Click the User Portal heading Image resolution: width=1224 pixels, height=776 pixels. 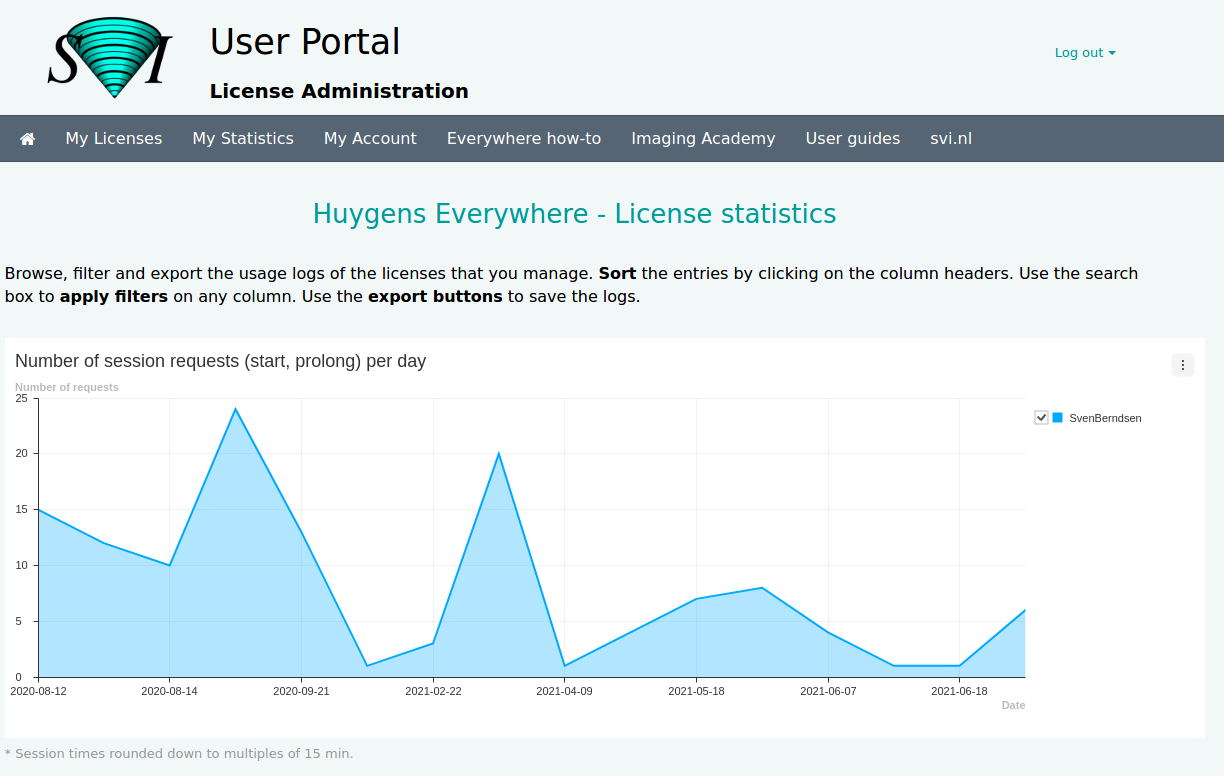(x=305, y=42)
